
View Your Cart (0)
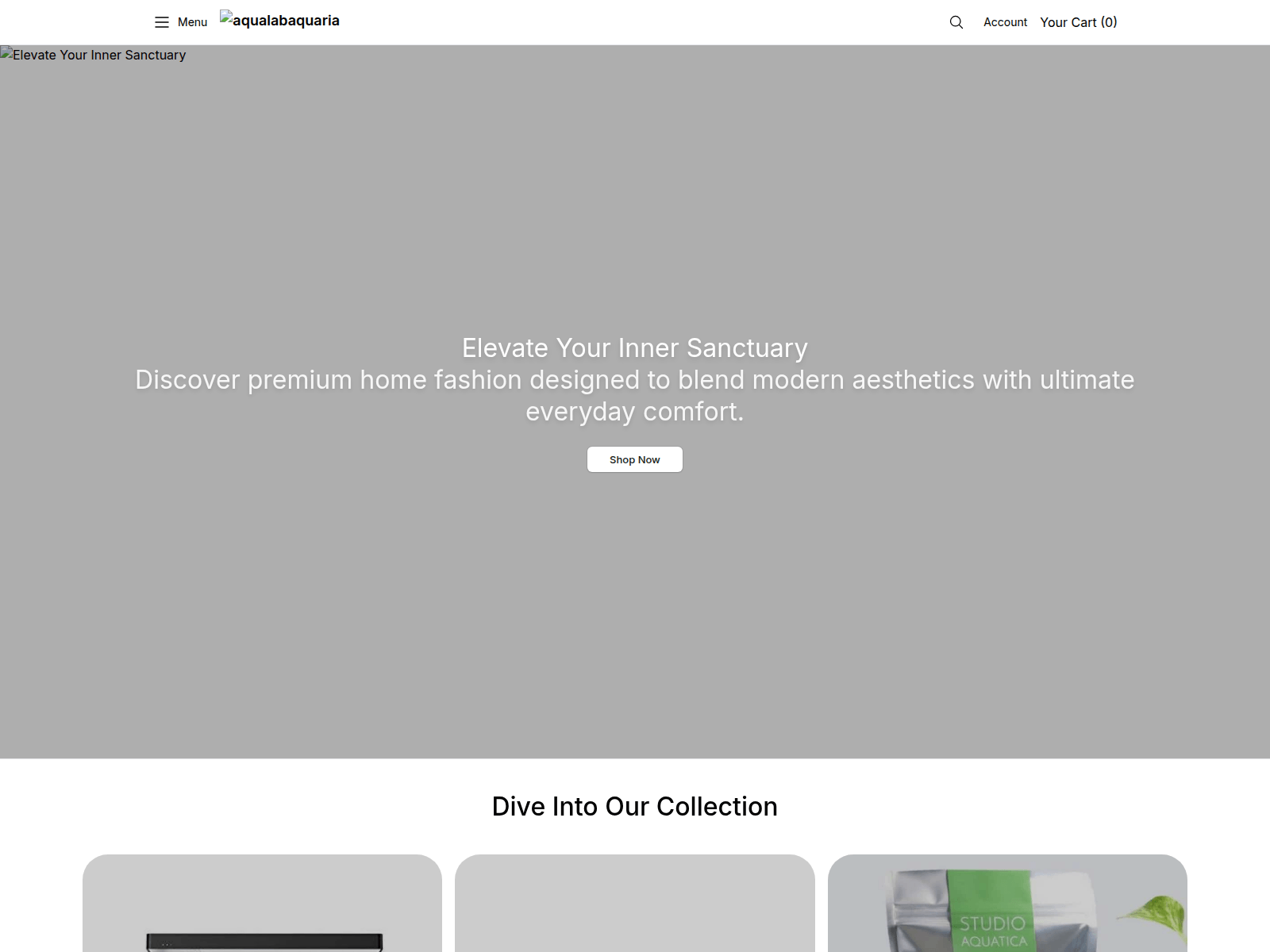(1079, 22)
